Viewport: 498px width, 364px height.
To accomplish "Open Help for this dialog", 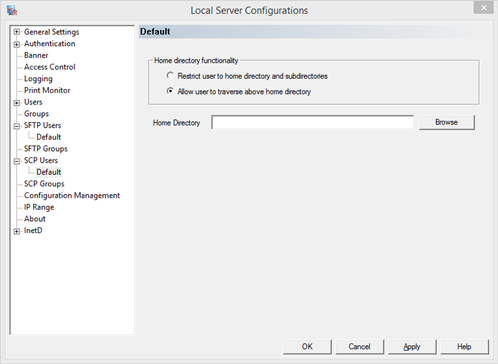I will (464, 347).
